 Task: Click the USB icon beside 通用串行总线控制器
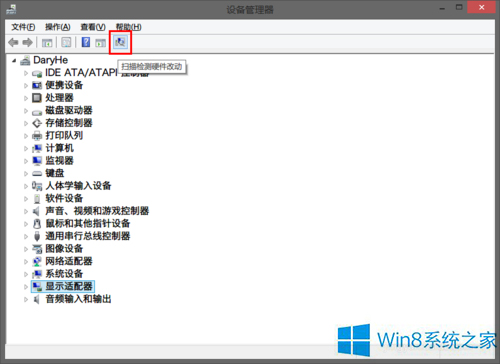tap(37, 236)
